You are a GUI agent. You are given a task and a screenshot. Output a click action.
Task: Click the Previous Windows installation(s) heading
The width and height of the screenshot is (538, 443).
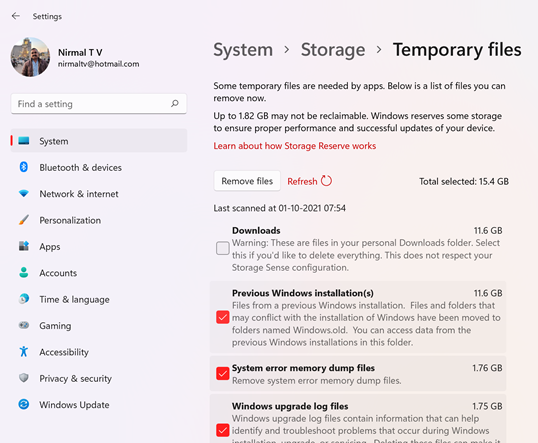pos(303,293)
